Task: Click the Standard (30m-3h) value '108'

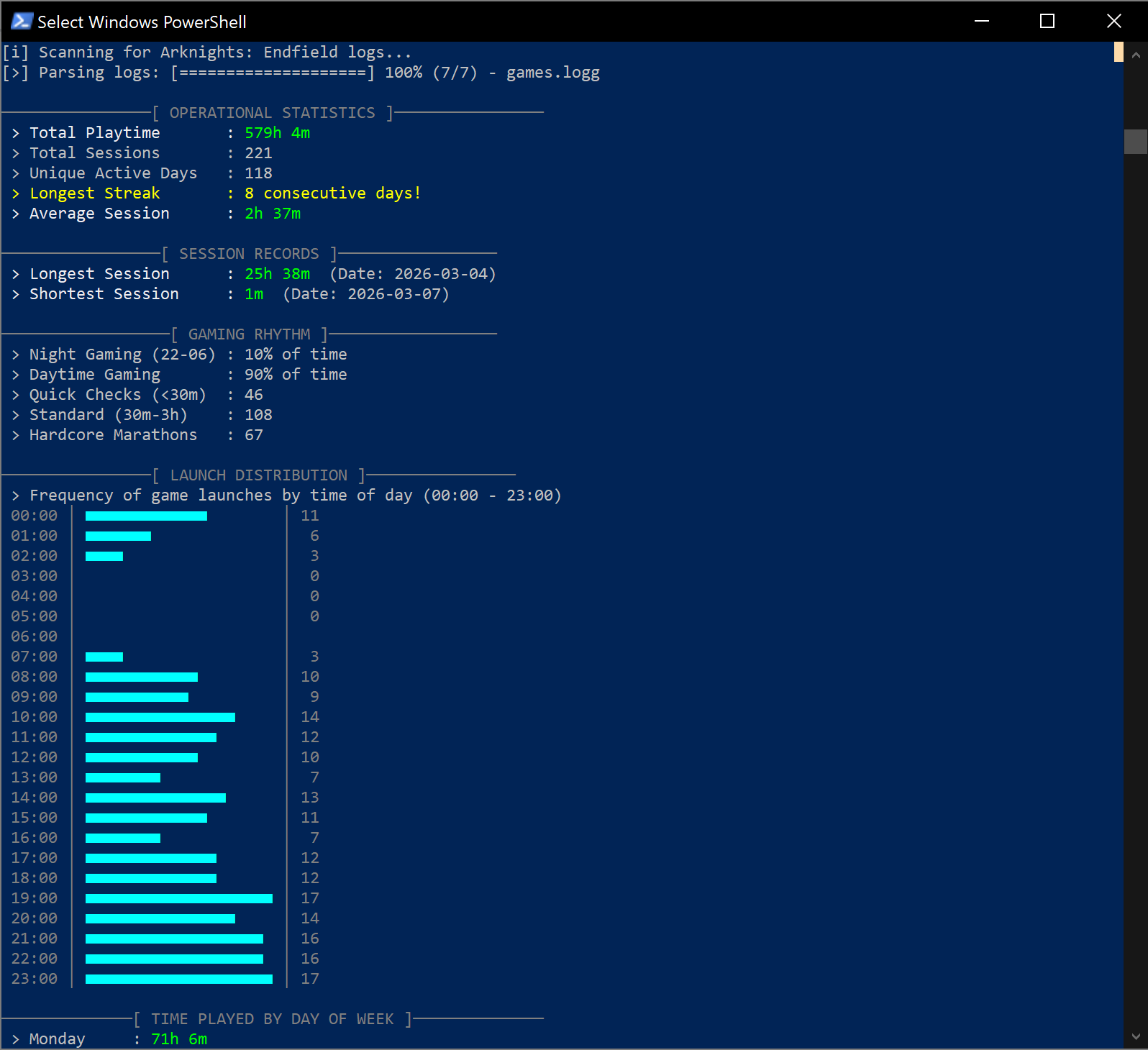Action: (x=258, y=415)
